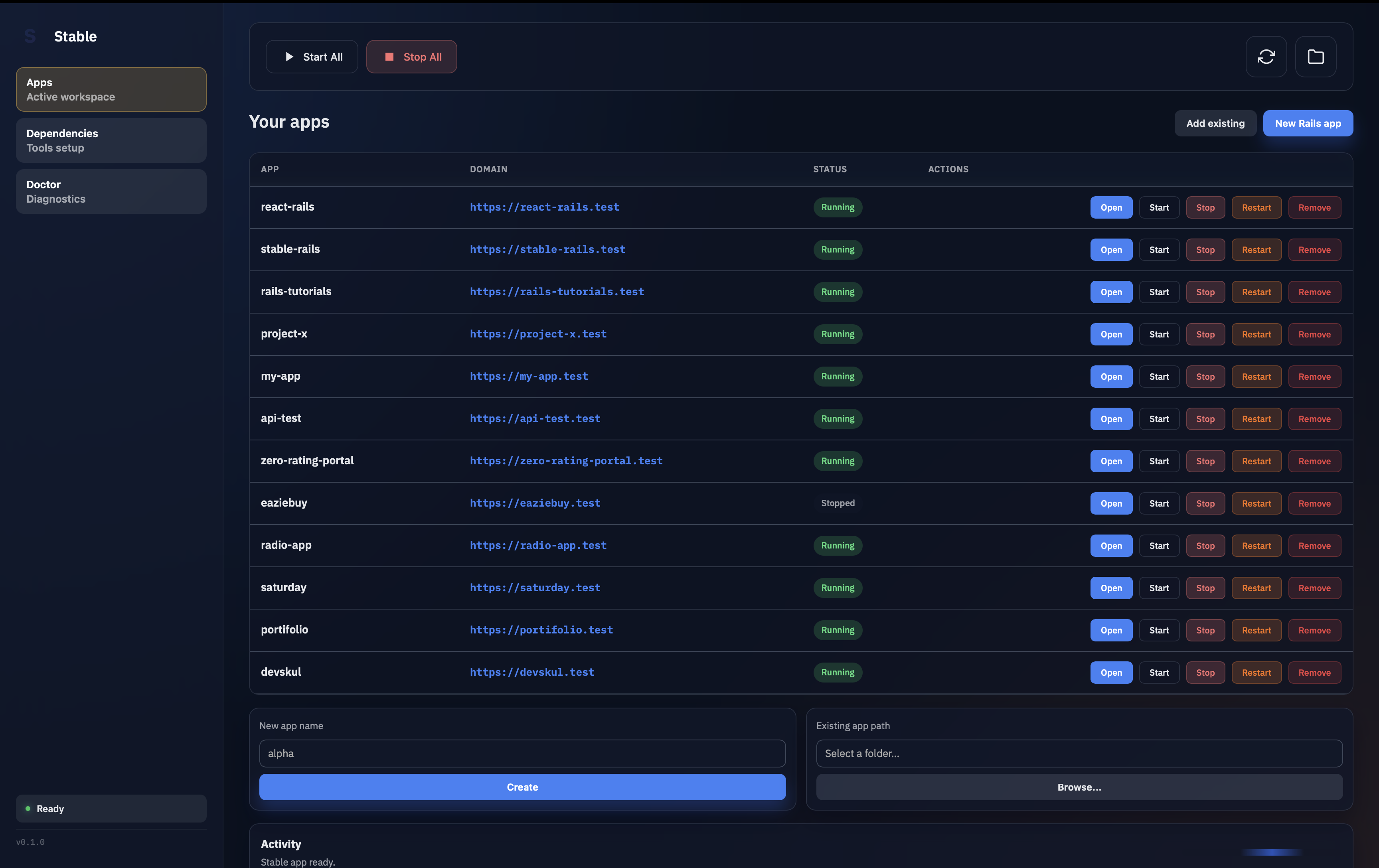
Task: Click the New app name input field
Action: 522,754
